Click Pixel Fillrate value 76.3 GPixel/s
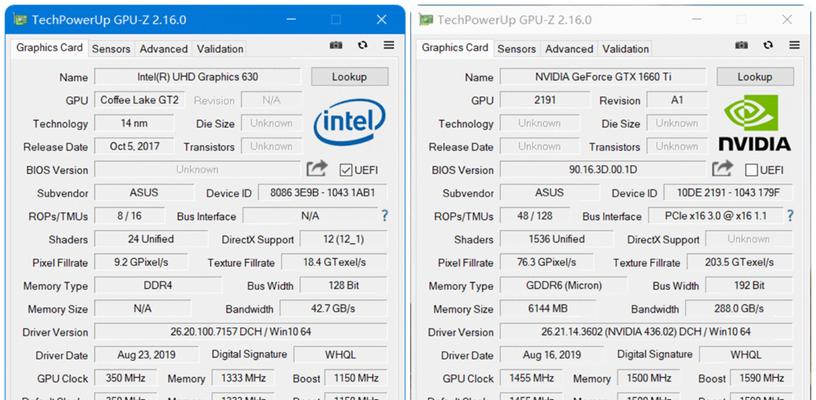Viewport: 816px width, 400px height. click(x=546, y=262)
